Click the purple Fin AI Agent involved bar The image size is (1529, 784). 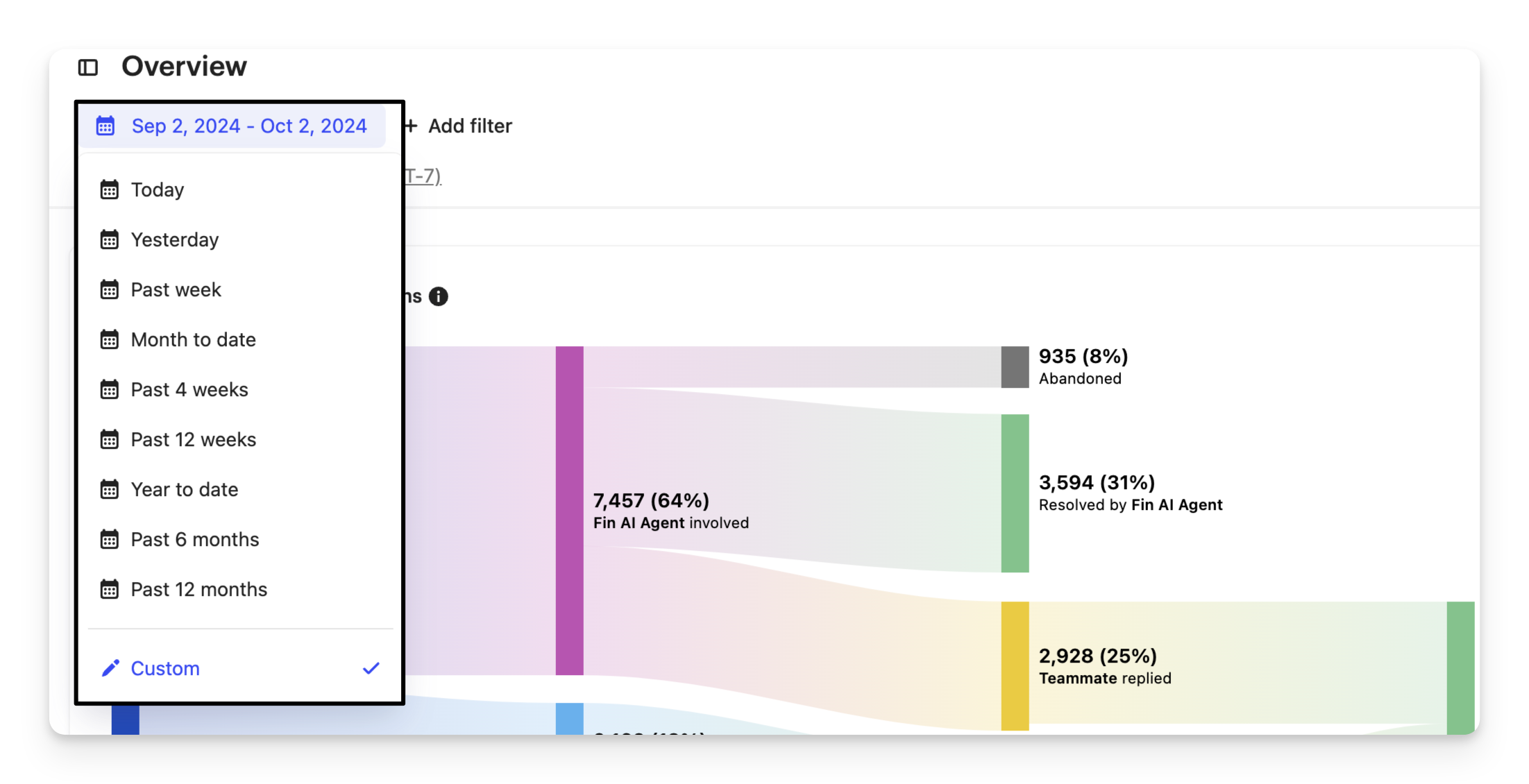tap(569, 511)
